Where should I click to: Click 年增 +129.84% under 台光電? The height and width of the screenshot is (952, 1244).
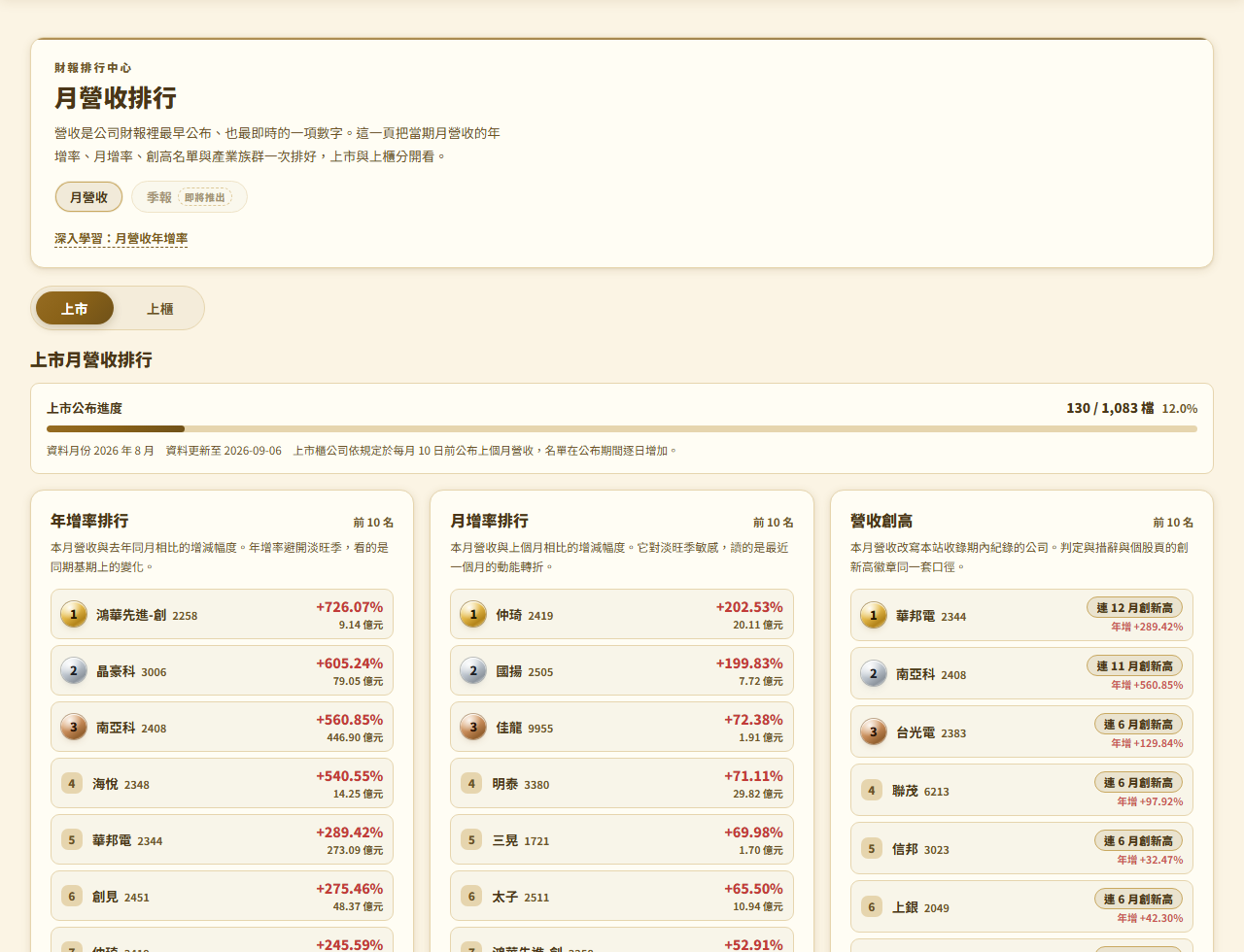pos(1147,743)
